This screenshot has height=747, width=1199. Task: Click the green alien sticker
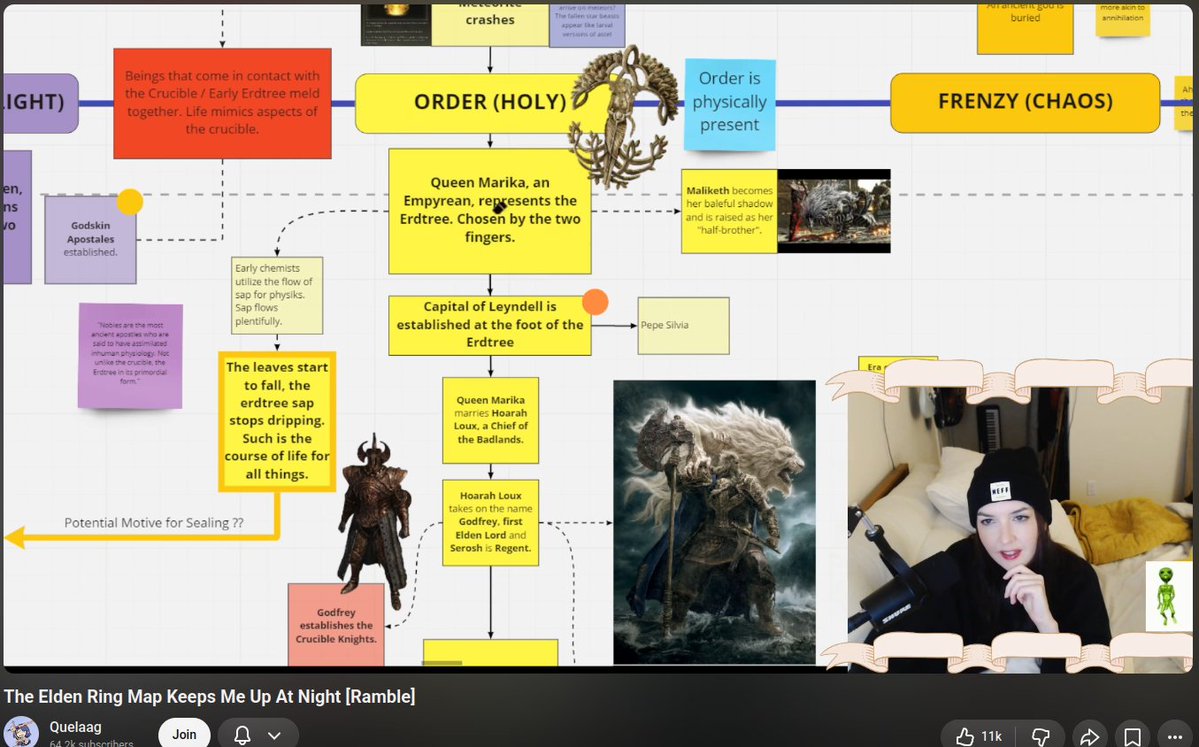(x=1167, y=596)
